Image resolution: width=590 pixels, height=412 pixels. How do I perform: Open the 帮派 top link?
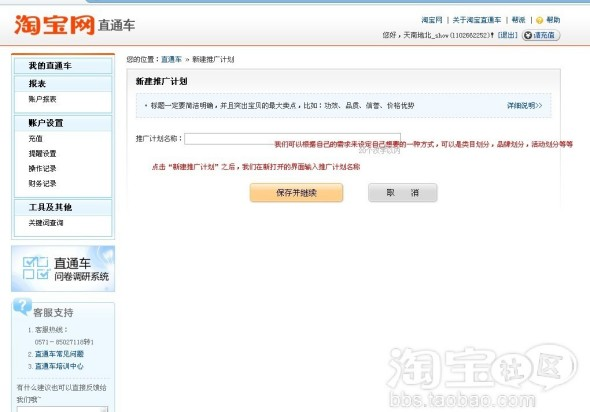pyautogui.click(x=518, y=20)
